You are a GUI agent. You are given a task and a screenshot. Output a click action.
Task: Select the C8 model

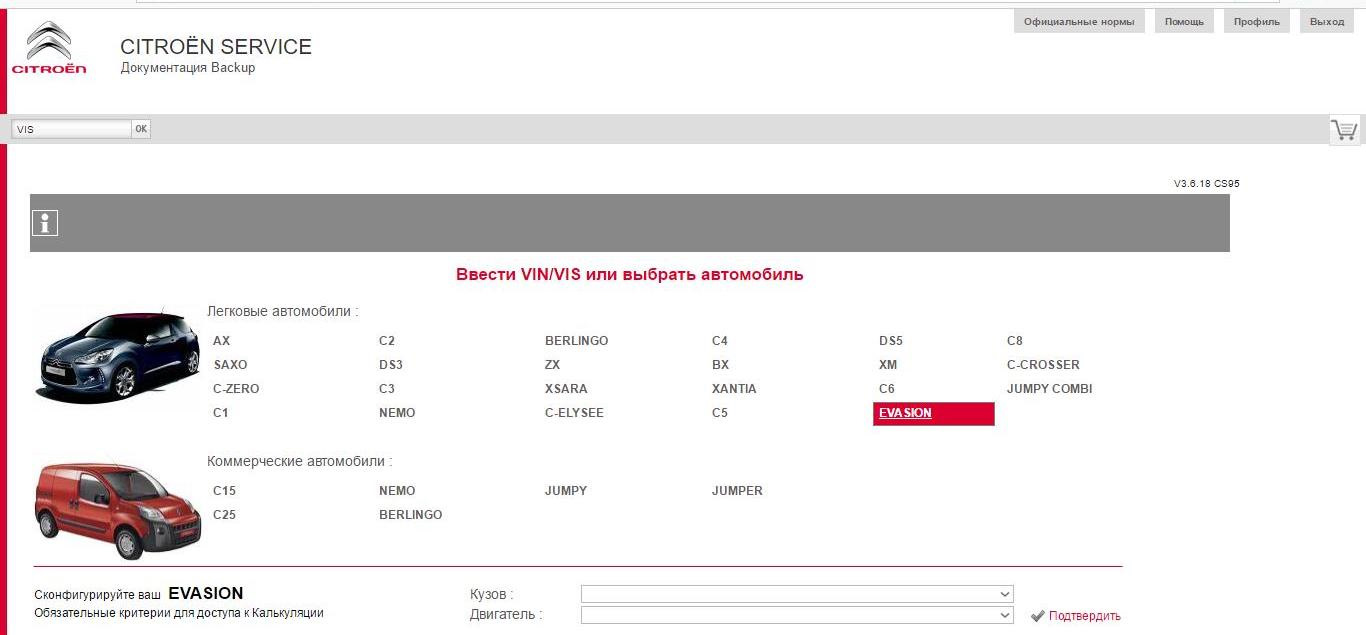point(1015,341)
